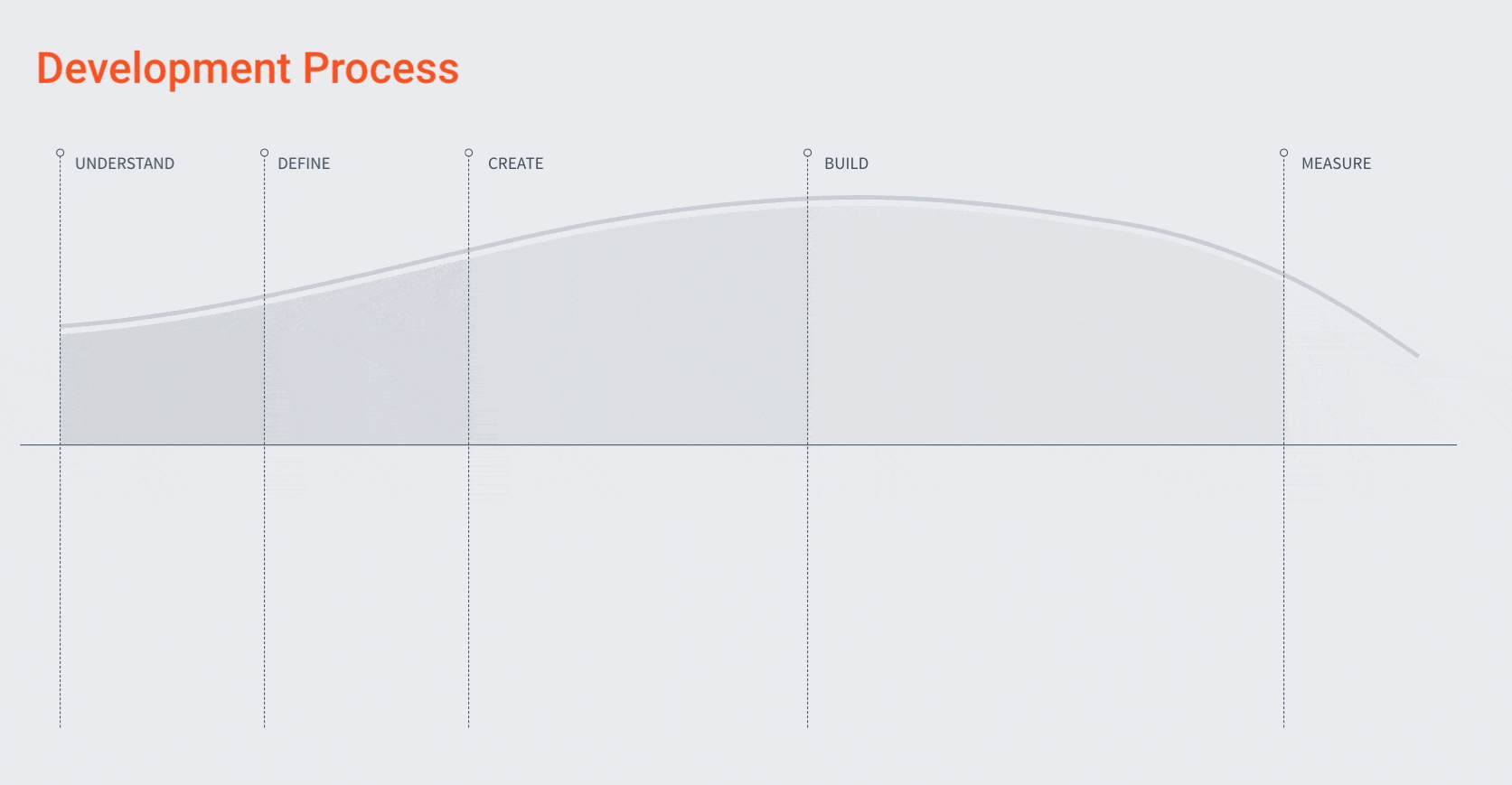Screen dimensions: 1512x785
Task: Click where BUILD dashed line meets the curve
Action: pos(808,199)
